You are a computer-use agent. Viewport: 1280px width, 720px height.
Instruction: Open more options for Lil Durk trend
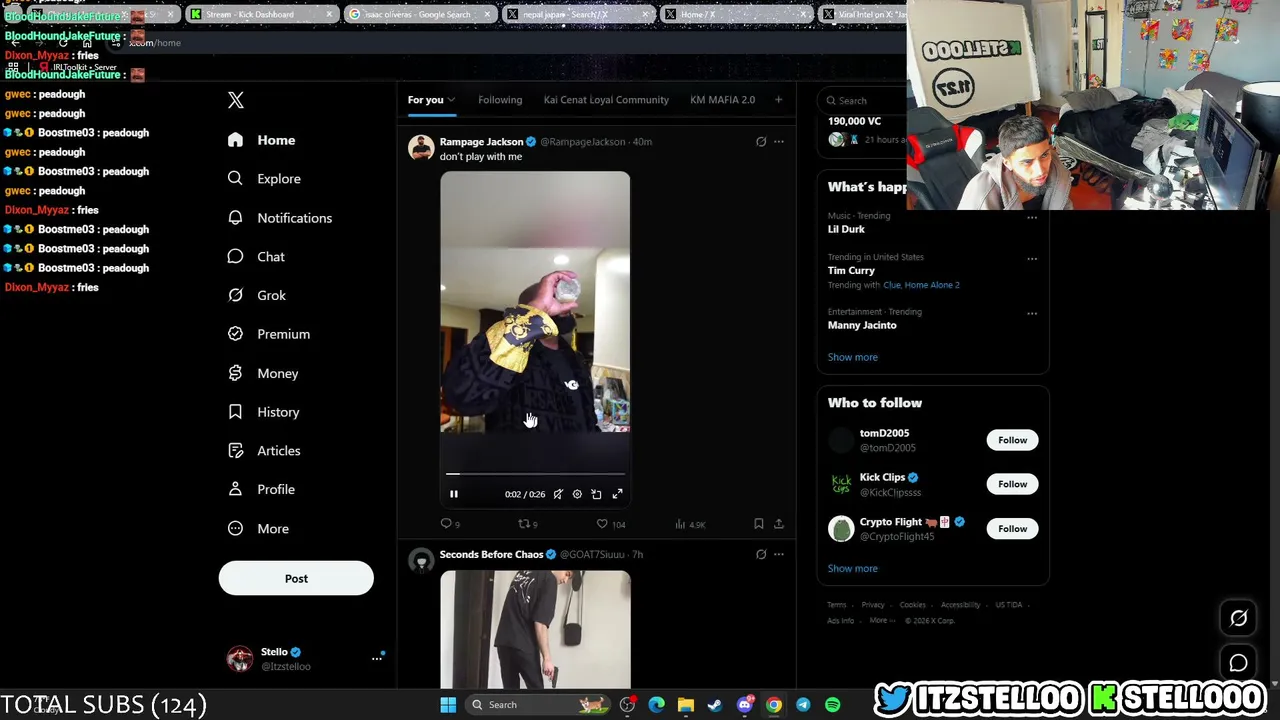pyautogui.click(x=1032, y=218)
